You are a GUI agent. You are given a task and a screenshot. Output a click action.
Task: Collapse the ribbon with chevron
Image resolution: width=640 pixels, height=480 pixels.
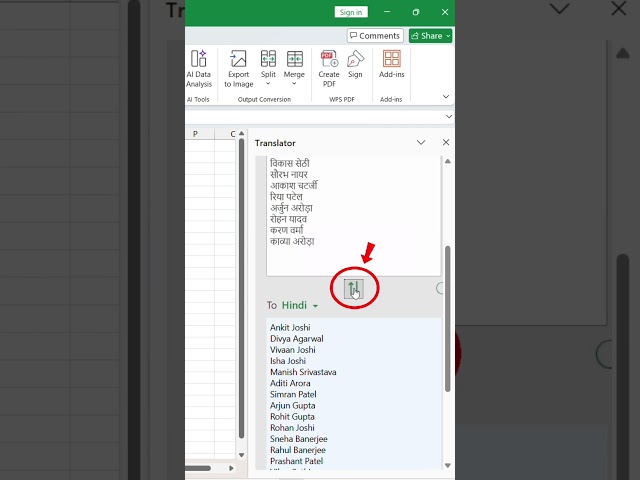446,97
